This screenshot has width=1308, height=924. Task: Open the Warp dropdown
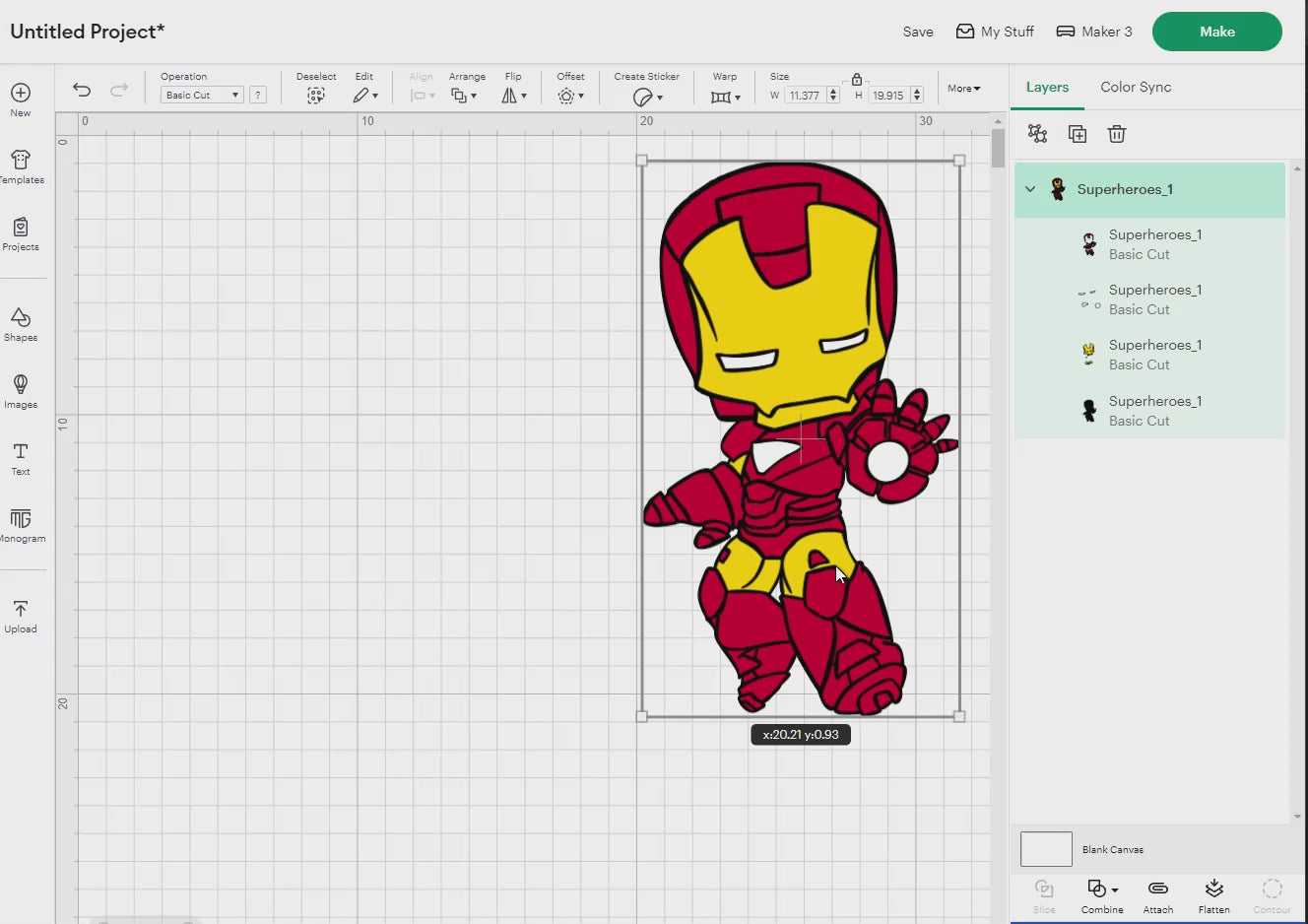point(725,97)
